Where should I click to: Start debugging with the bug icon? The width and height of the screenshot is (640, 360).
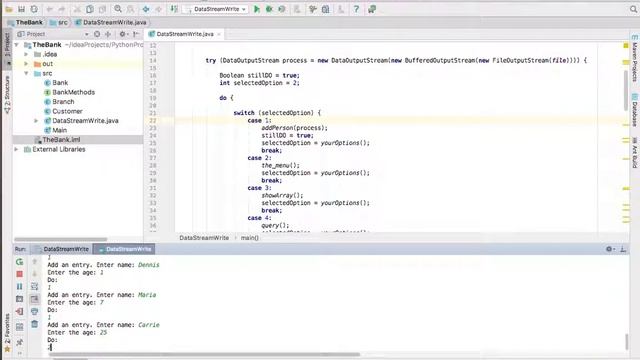tap(269, 9)
